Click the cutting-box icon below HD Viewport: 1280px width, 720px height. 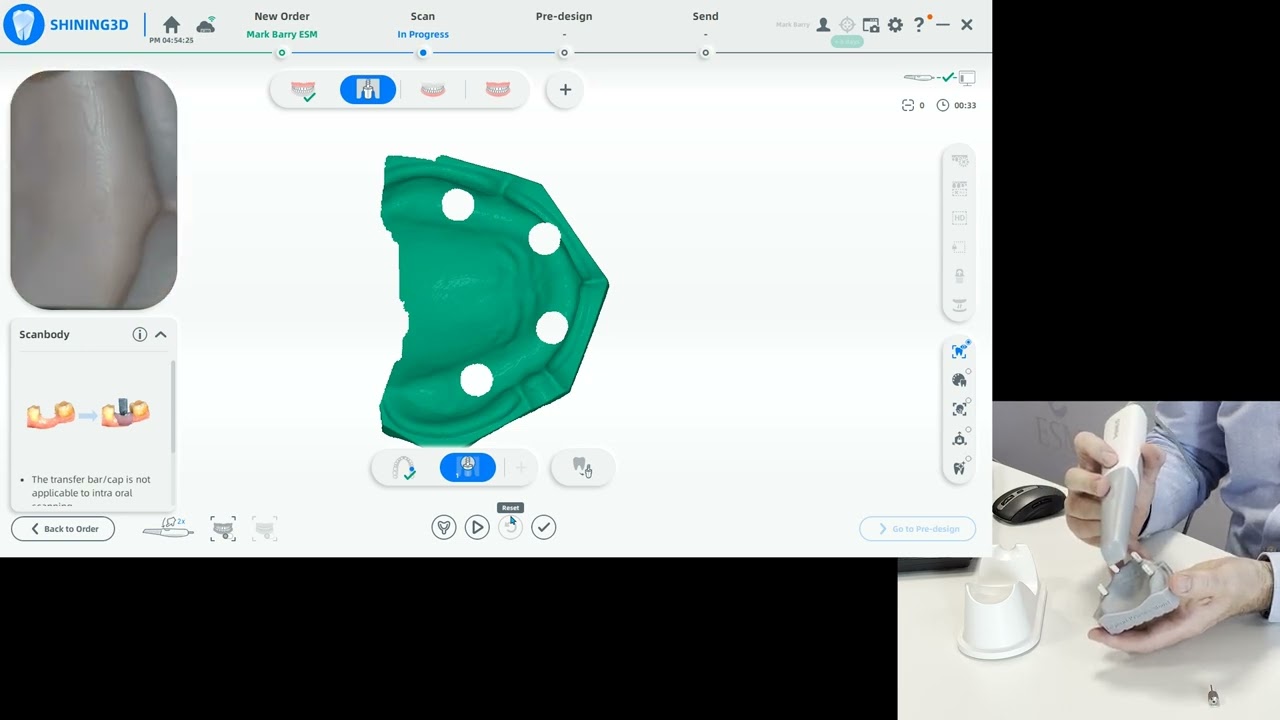[960, 247]
